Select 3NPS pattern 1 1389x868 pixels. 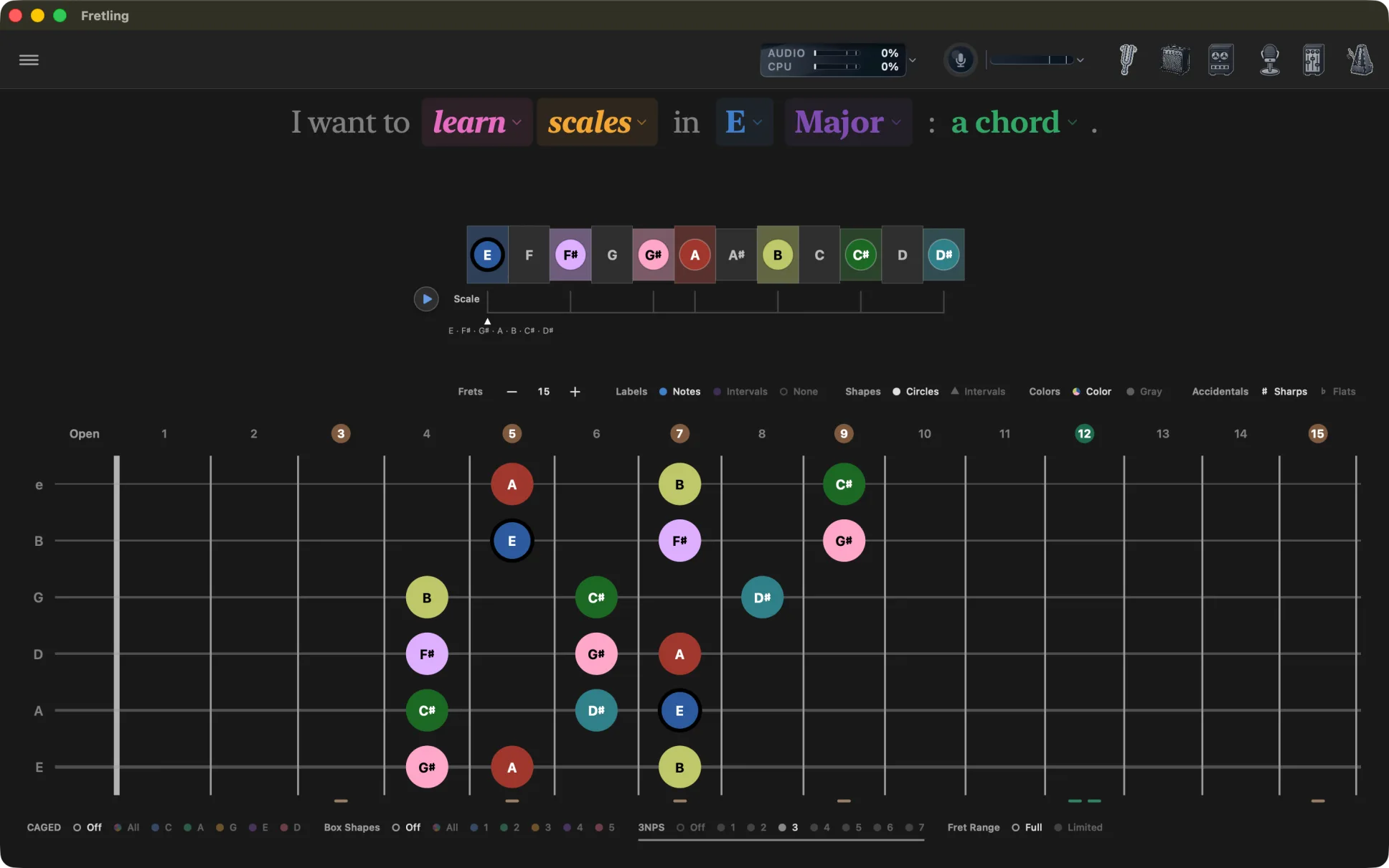[726, 827]
